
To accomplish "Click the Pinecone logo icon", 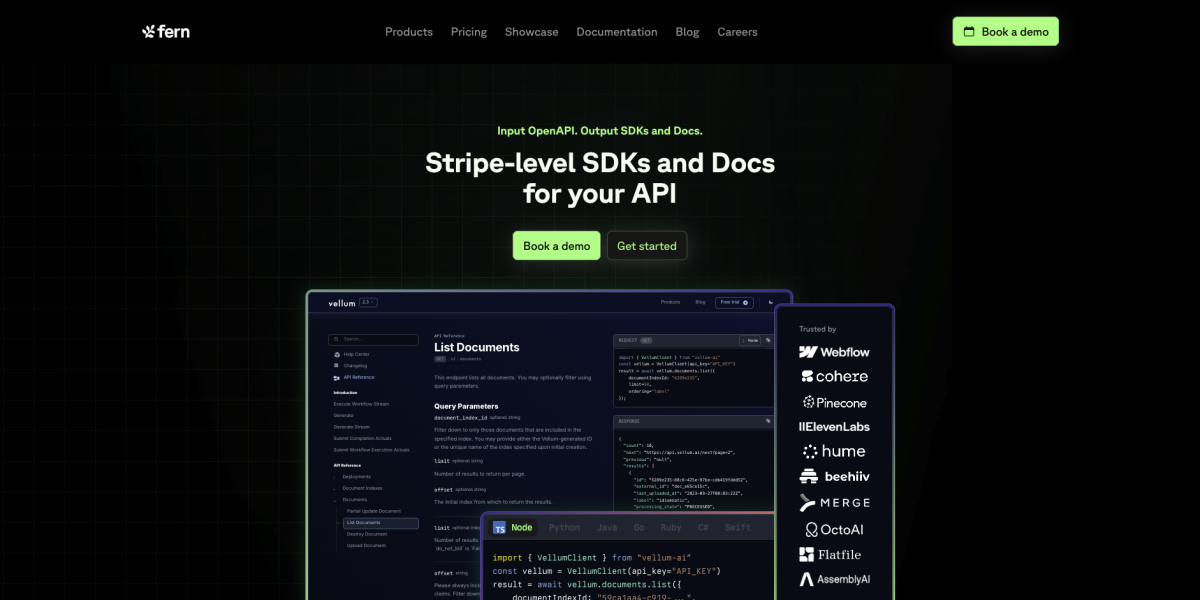I will click(x=808, y=402).
